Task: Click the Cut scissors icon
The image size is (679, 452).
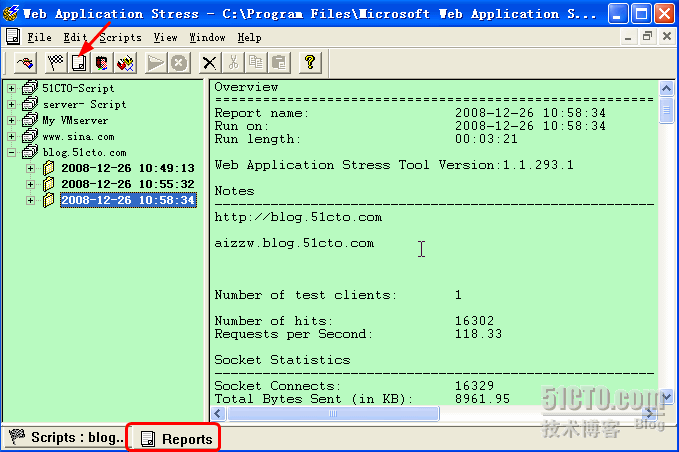Action: pyautogui.click(x=233, y=63)
